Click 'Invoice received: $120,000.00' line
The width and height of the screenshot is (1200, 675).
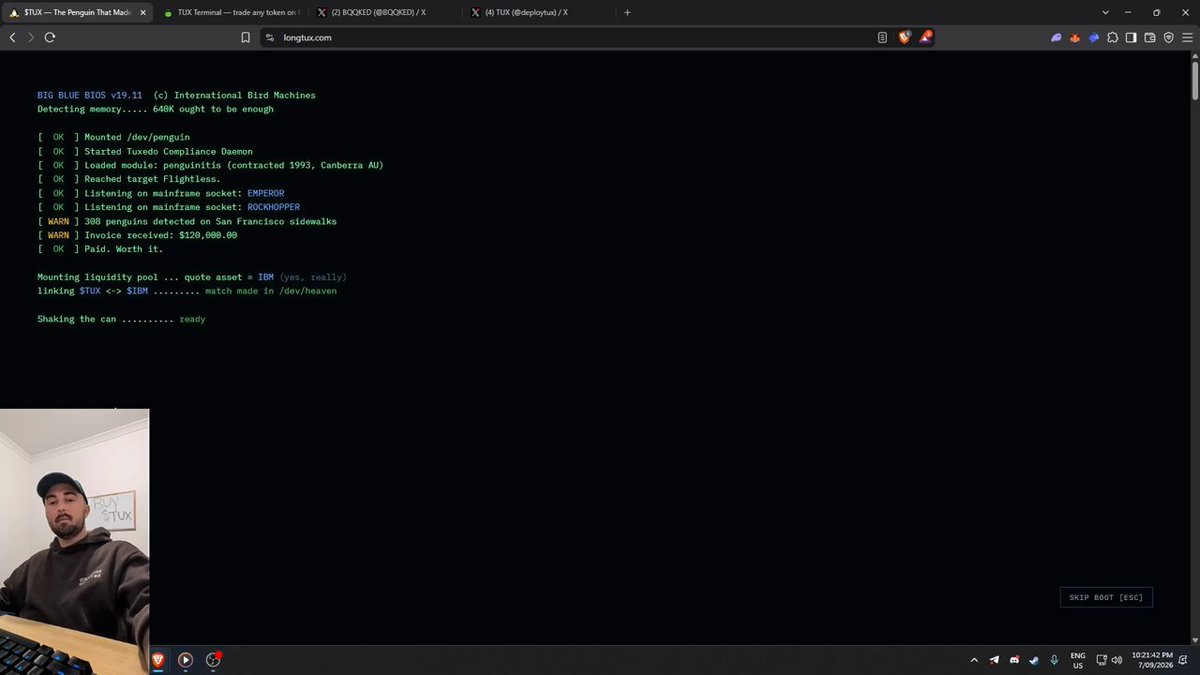coord(161,235)
